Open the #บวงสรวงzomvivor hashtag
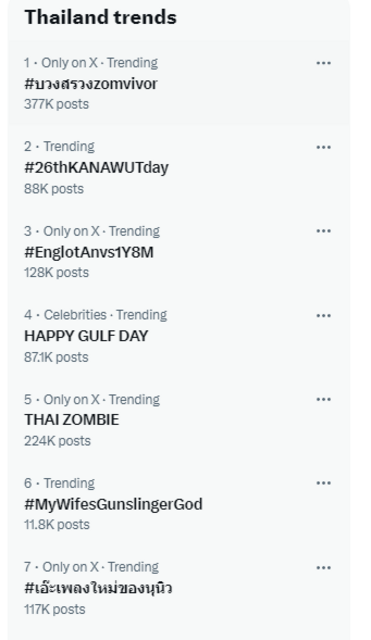Viewport: 371px width, 640px height. coord(91,84)
